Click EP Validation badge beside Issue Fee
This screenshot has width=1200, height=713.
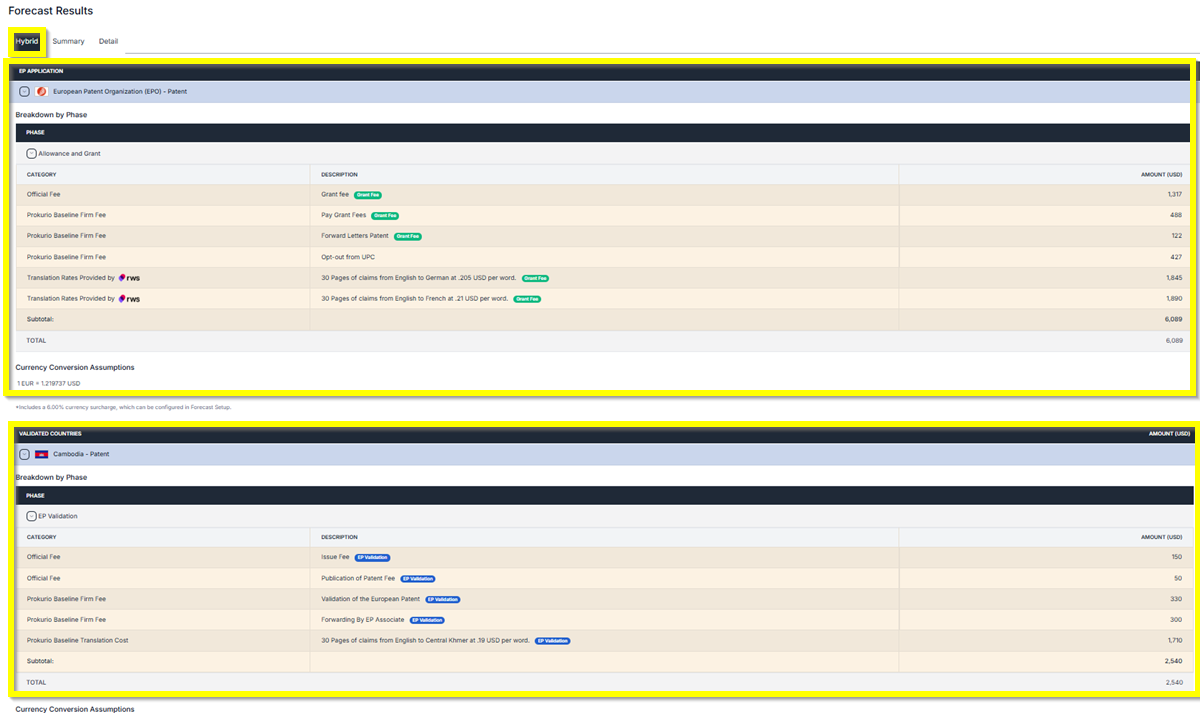tap(372, 557)
